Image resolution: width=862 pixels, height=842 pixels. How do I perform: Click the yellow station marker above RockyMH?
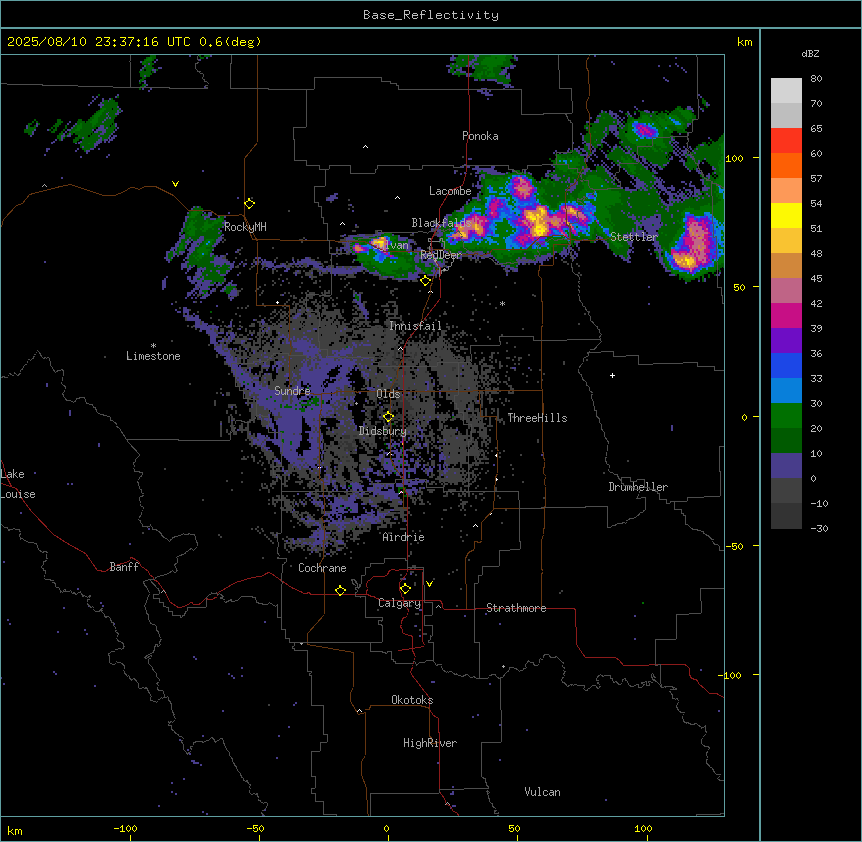click(249, 204)
